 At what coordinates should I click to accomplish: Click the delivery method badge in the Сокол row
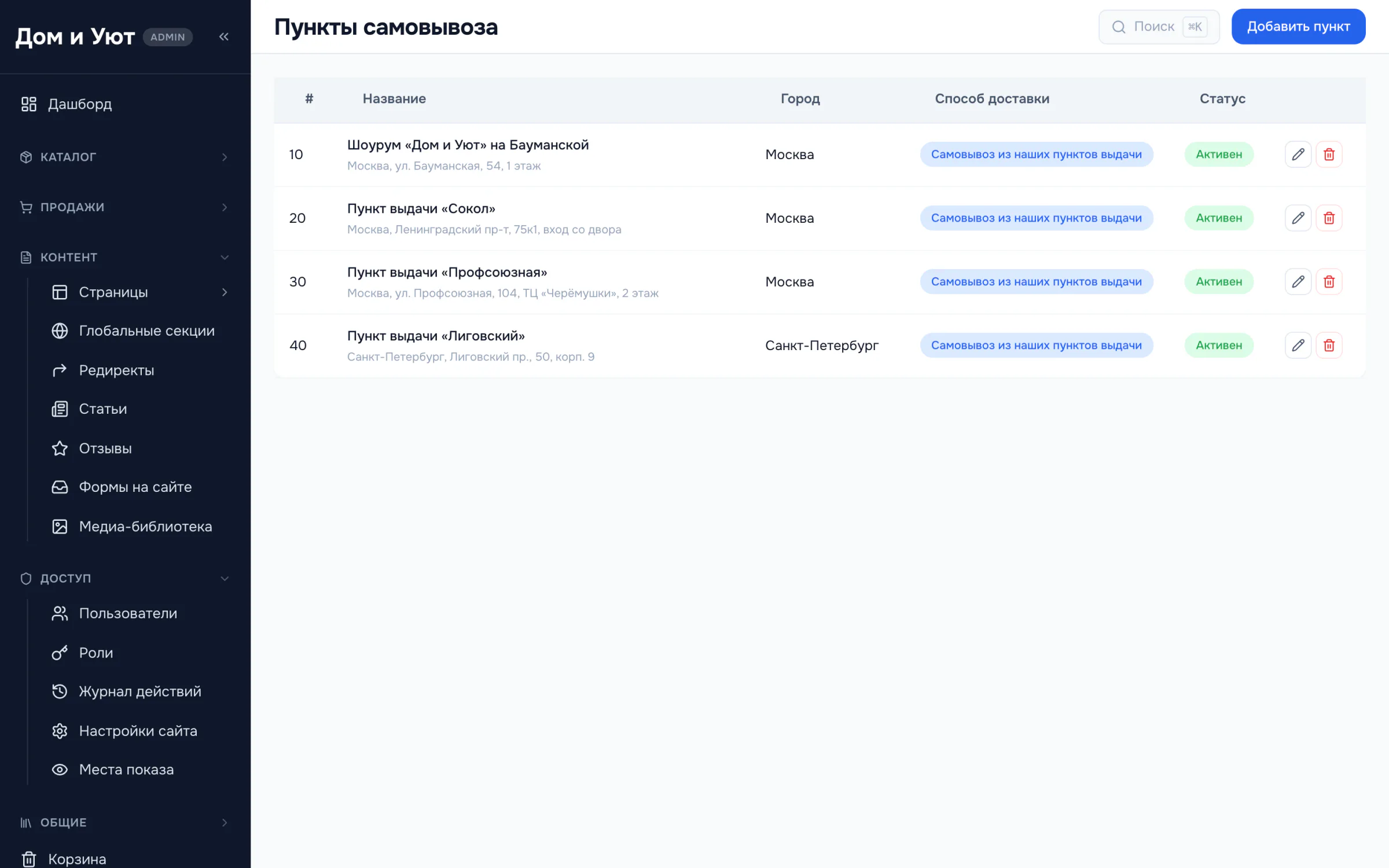point(1036,218)
